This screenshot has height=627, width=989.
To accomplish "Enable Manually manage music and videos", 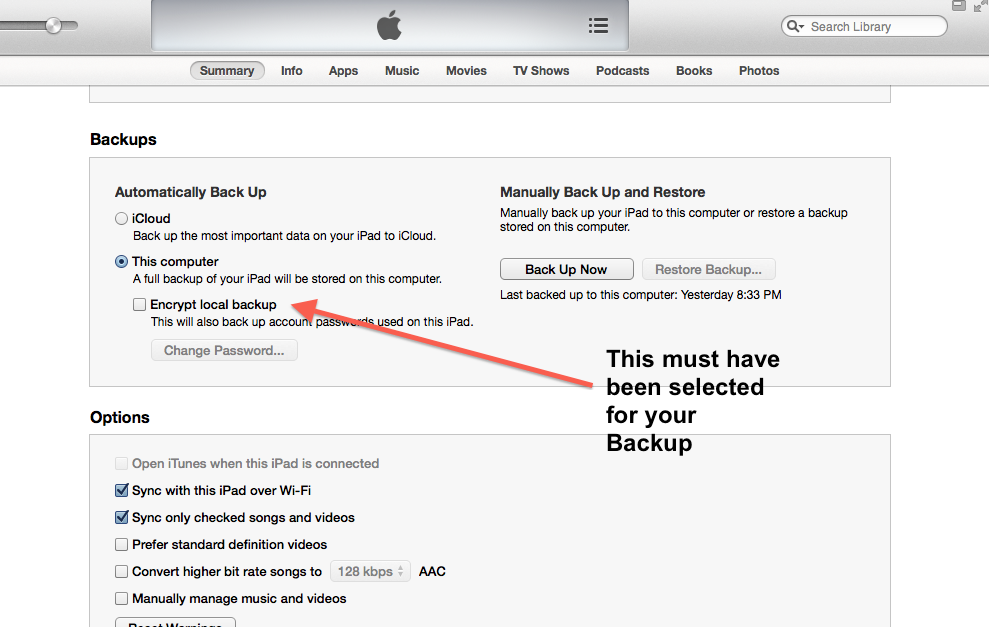I will click(122, 599).
